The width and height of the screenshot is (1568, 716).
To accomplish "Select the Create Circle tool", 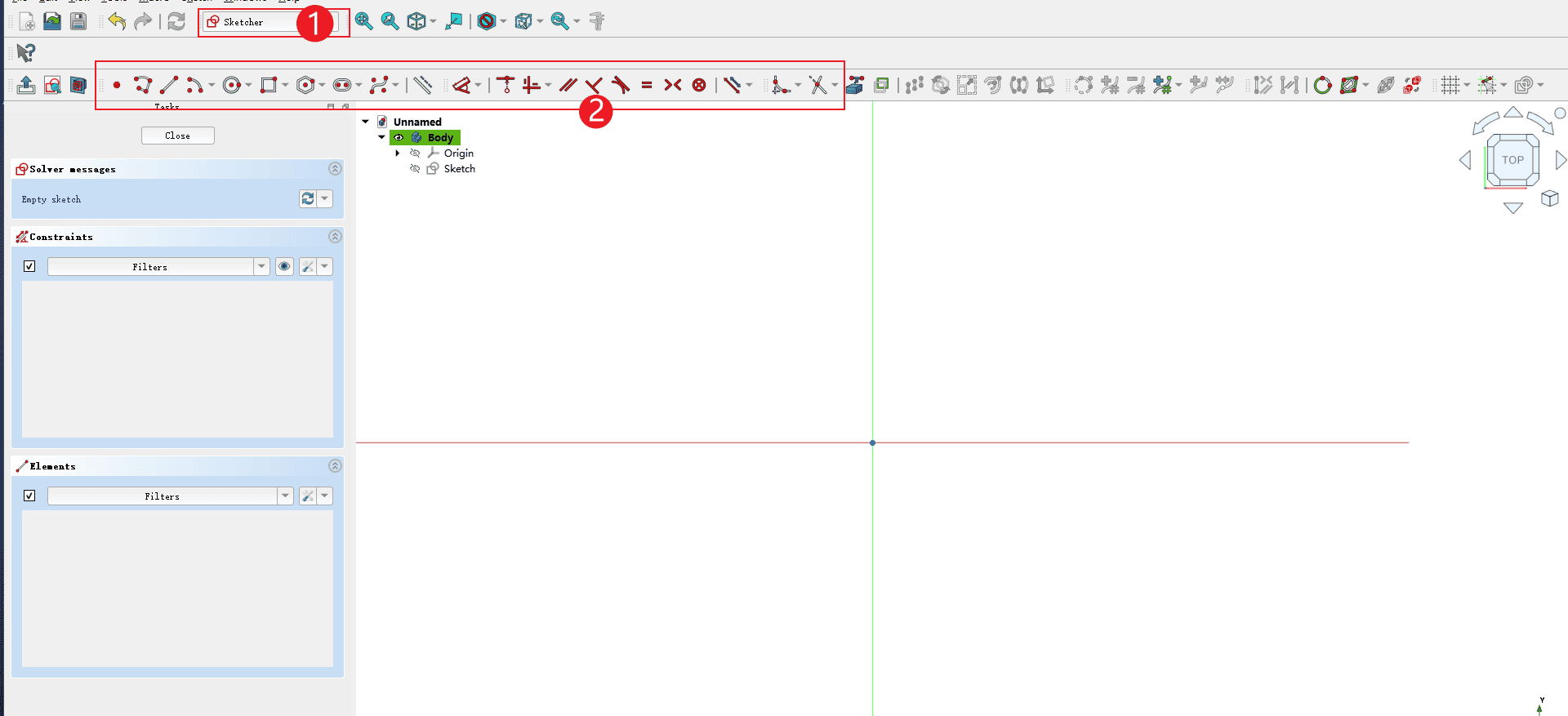I will click(232, 85).
